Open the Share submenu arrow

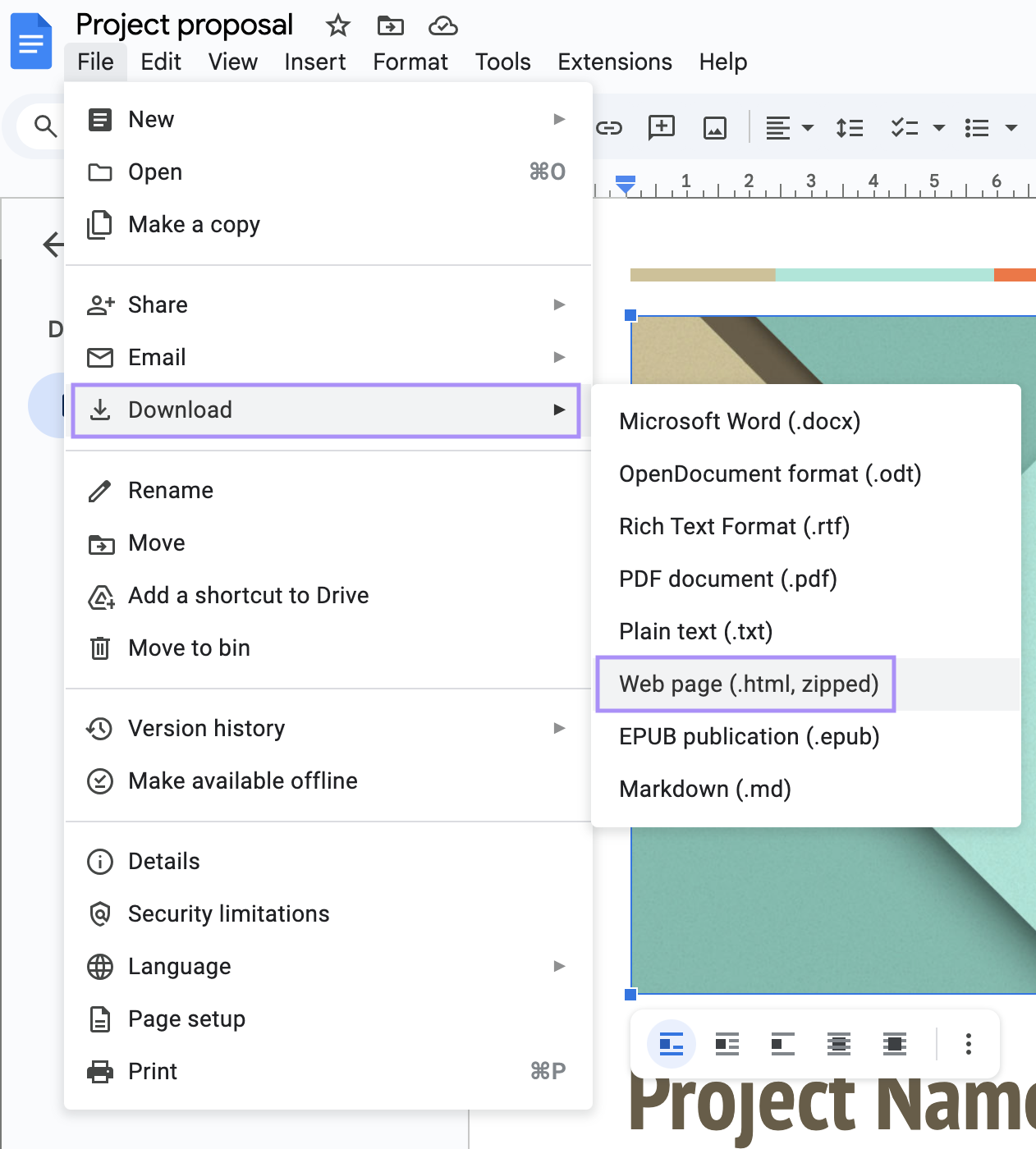(559, 304)
